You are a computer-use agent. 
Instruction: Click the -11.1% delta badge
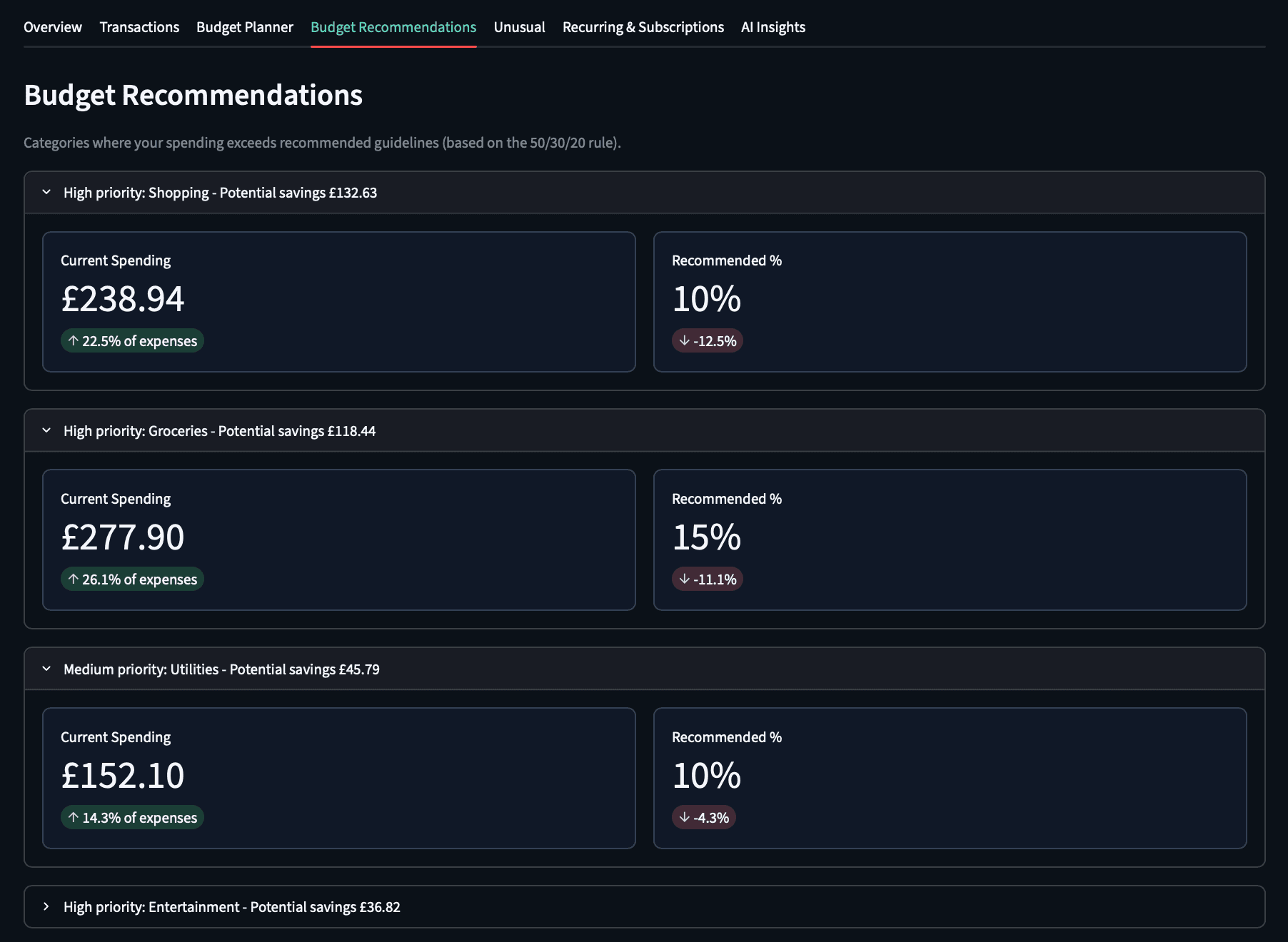click(708, 579)
